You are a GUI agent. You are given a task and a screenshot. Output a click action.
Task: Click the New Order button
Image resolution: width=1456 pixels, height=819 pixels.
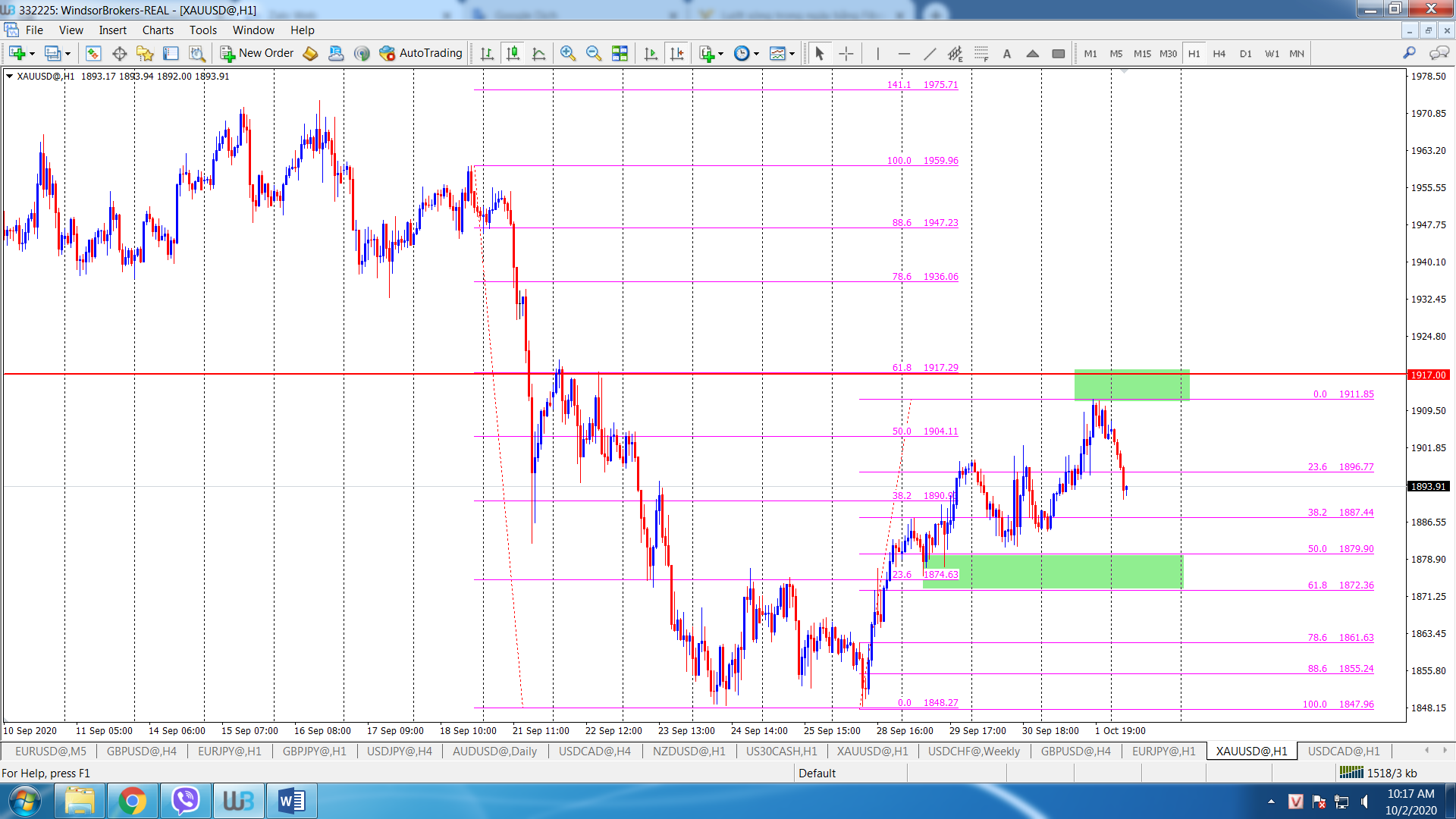click(256, 53)
